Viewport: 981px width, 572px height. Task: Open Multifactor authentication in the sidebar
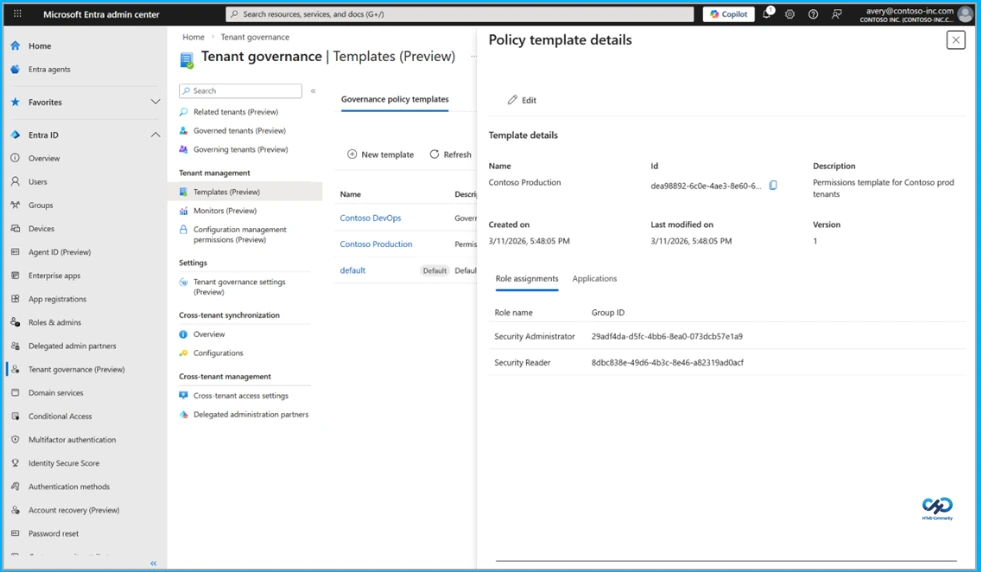coord(72,440)
